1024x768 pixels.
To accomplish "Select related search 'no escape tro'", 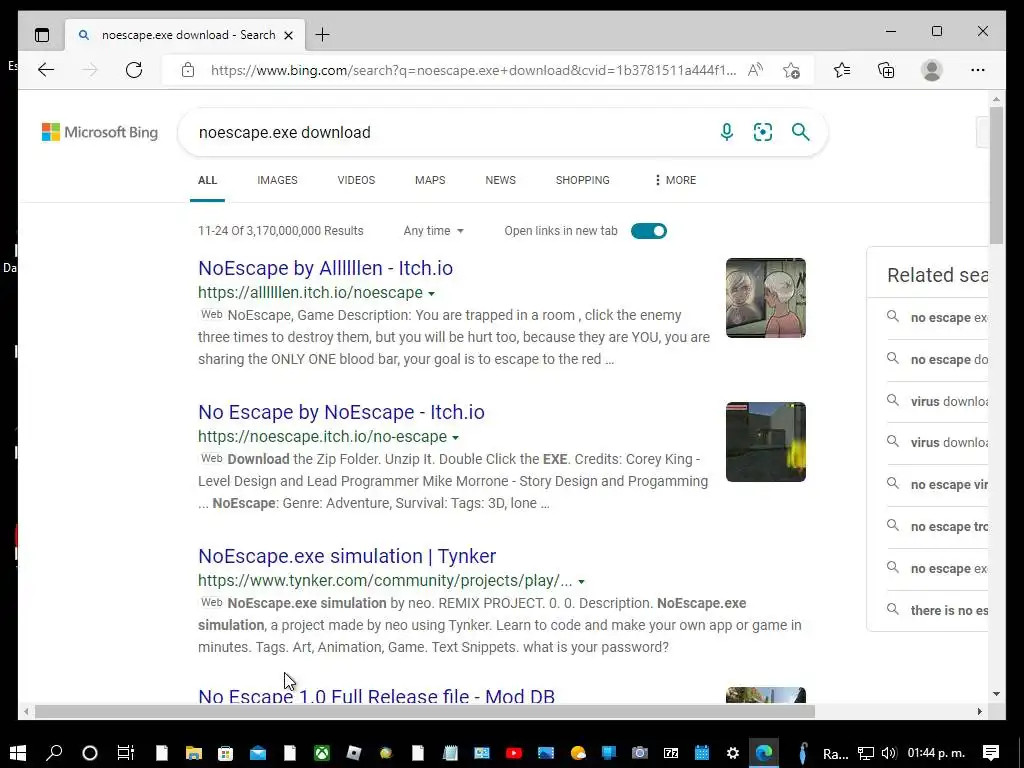I will click(938, 526).
